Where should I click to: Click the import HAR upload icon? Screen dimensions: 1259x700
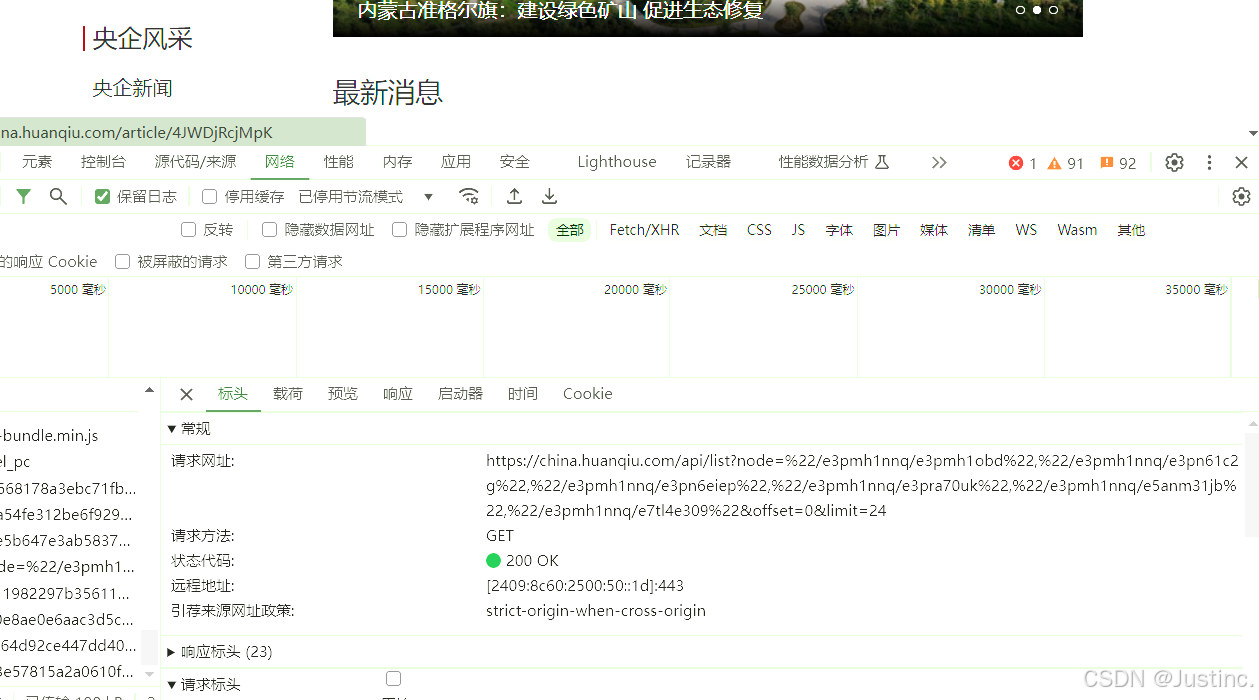tap(514, 196)
